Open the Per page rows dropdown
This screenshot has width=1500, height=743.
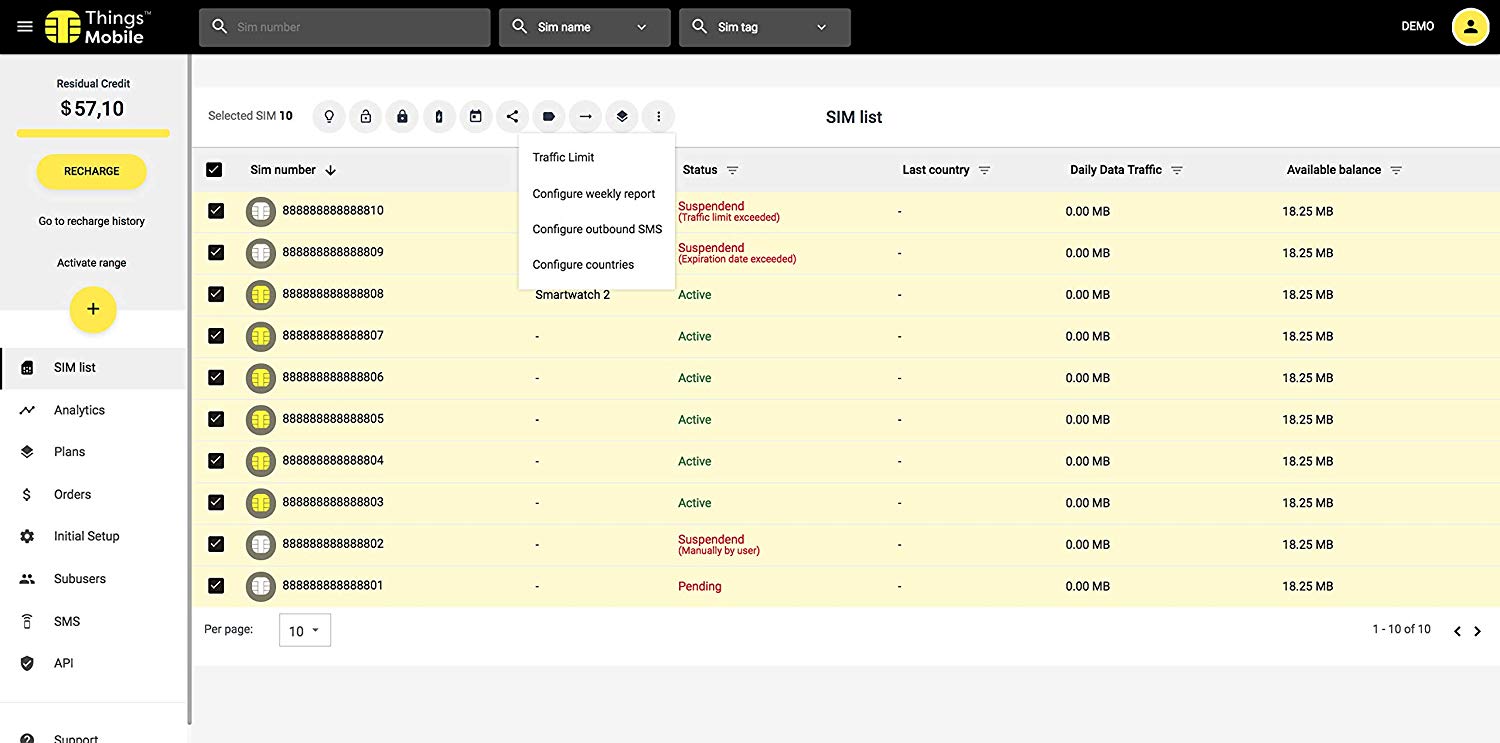[x=304, y=631]
